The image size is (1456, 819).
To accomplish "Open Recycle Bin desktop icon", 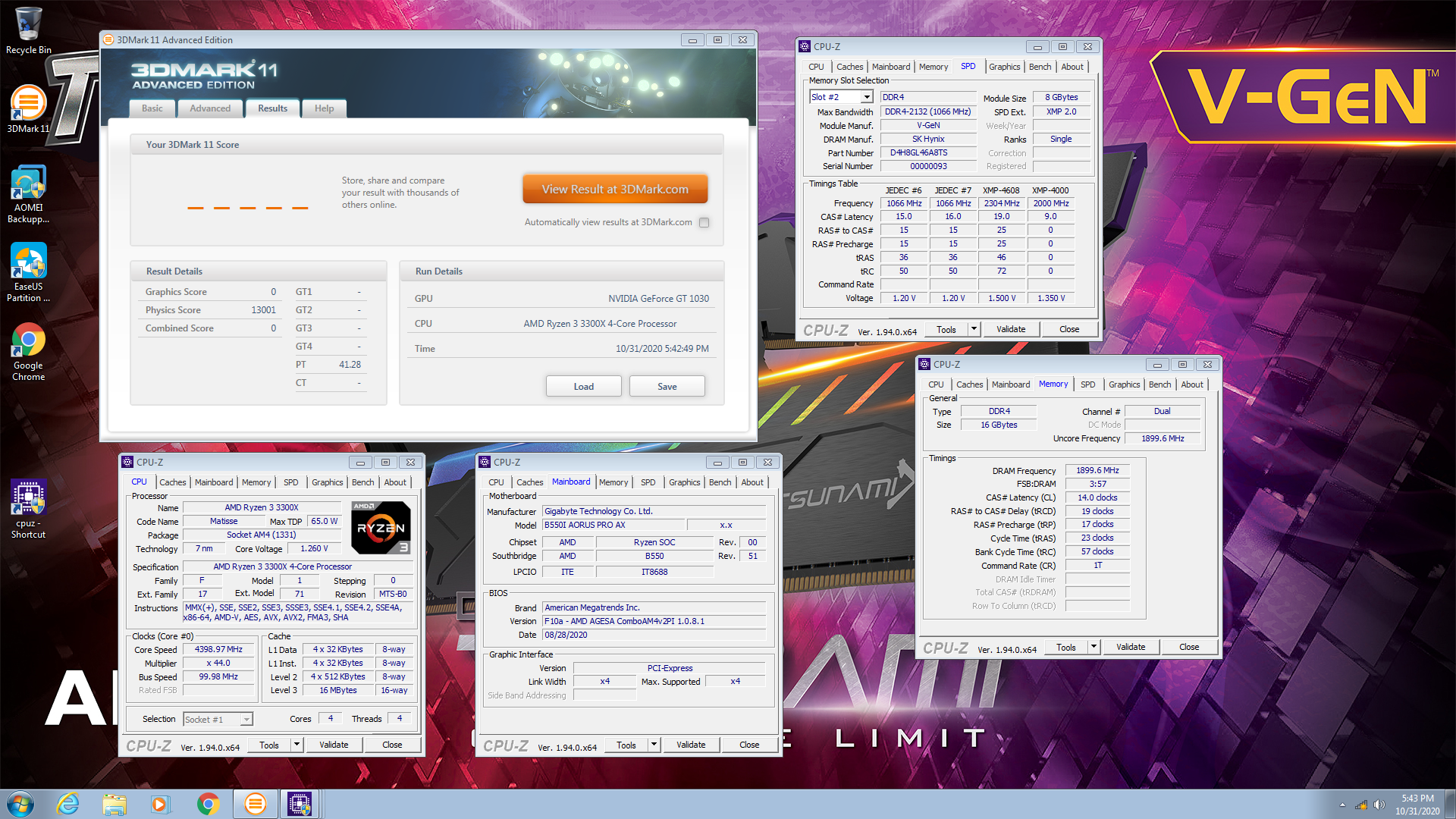I will [x=28, y=30].
